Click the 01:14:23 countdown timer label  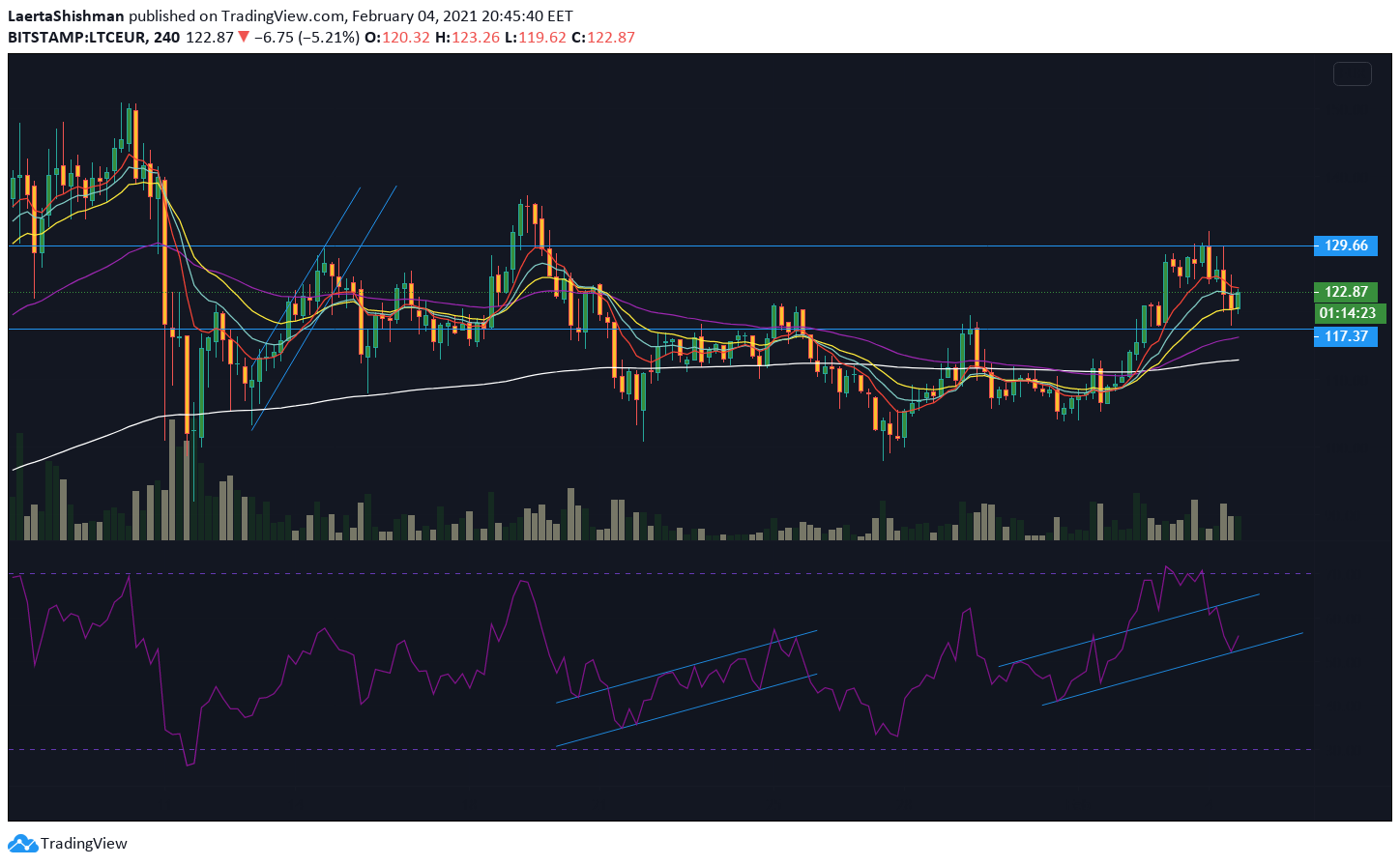pyautogui.click(x=1350, y=313)
